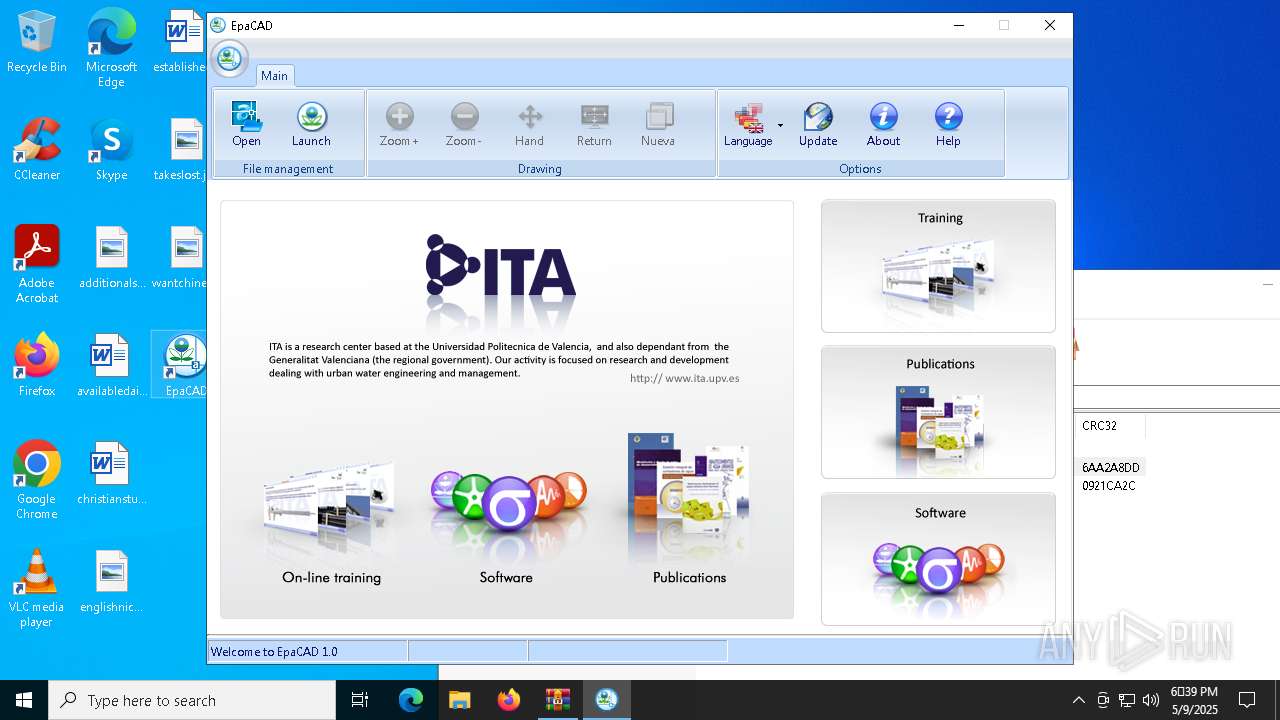Image resolution: width=1280 pixels, height=720 pixels.
Task: Open Task View on the taskbar
Action: pos(360,700)
